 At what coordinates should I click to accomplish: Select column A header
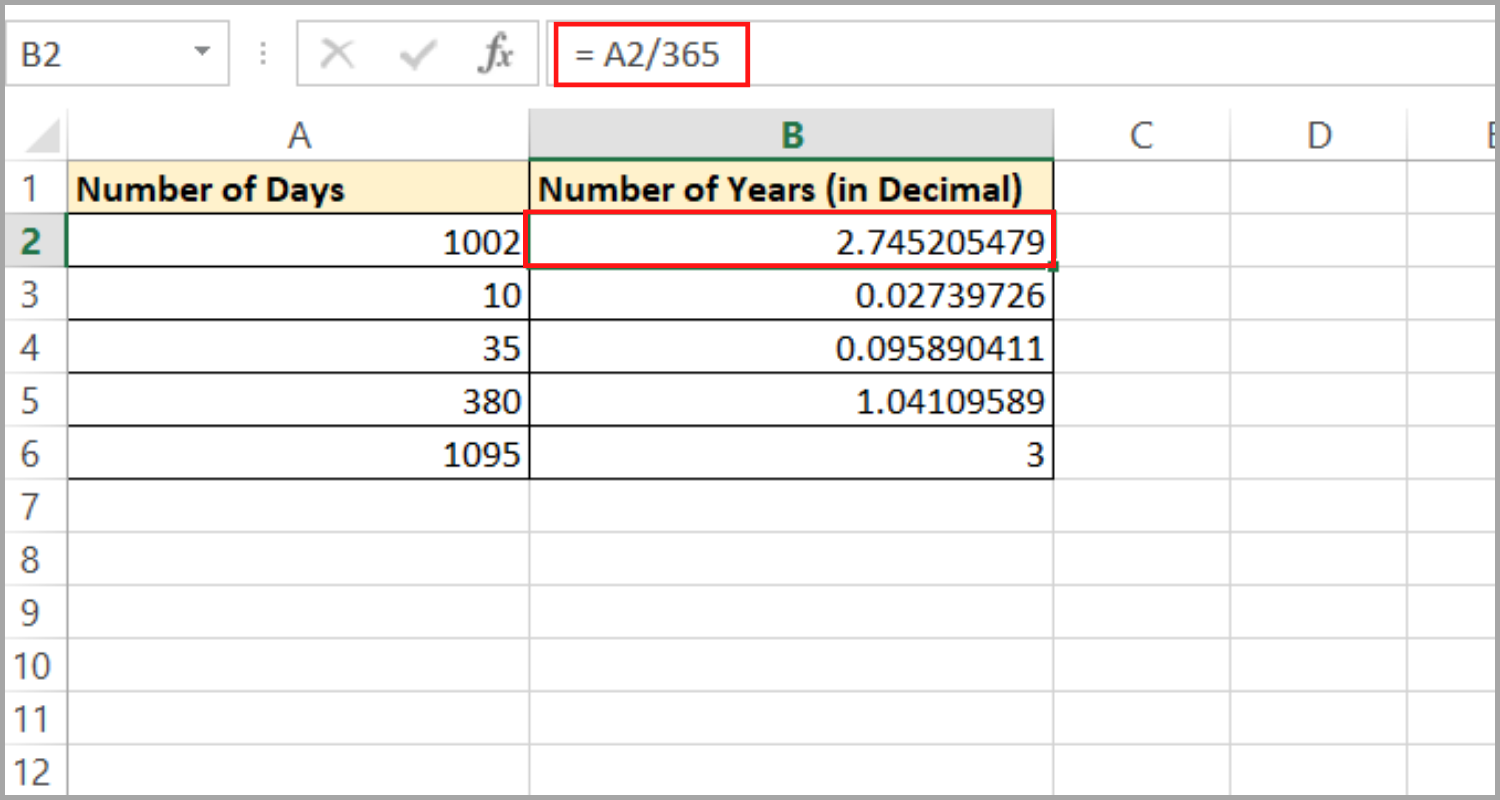pyautogui.click(x=298, y=135)
